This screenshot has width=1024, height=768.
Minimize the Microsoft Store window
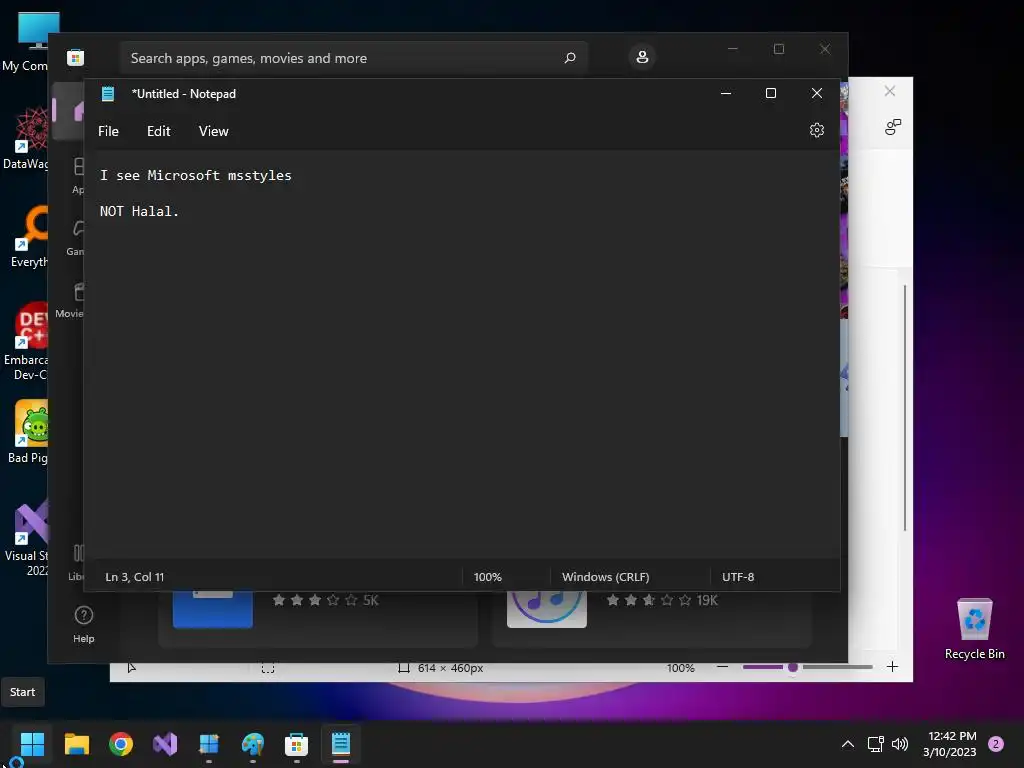pos(733,49)
